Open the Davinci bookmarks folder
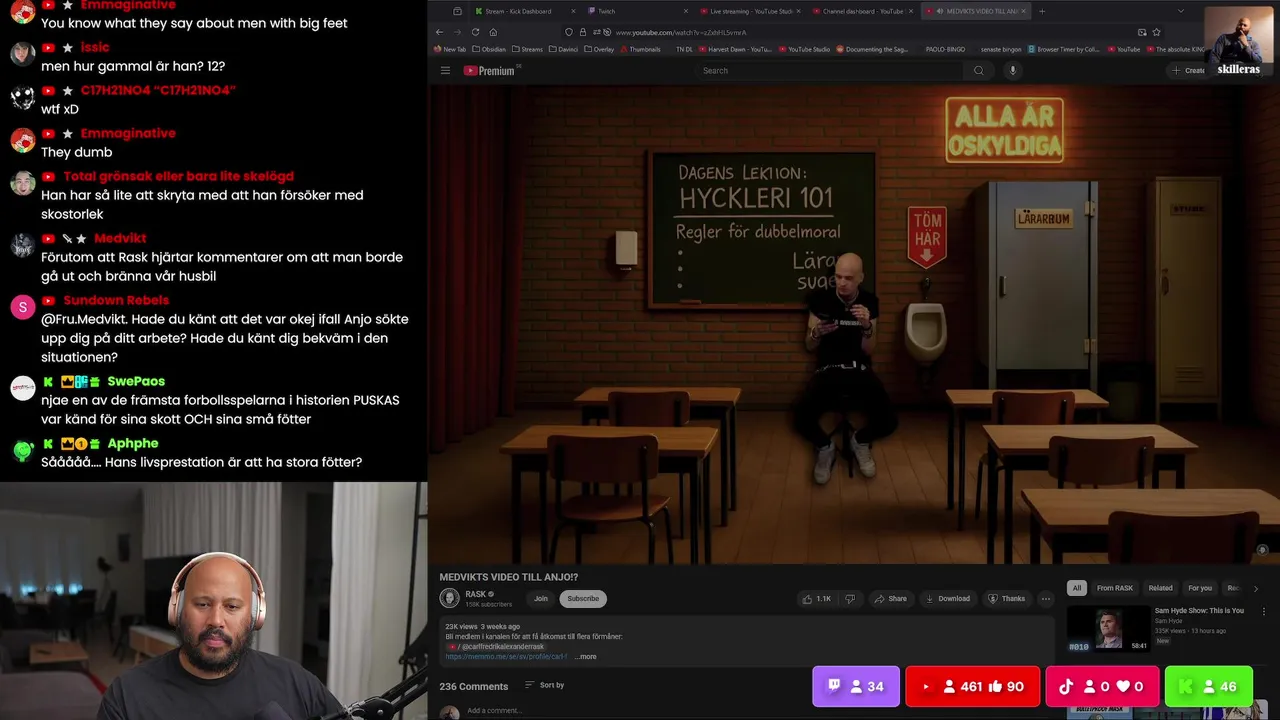1280x720 pixels. (563, 49)
